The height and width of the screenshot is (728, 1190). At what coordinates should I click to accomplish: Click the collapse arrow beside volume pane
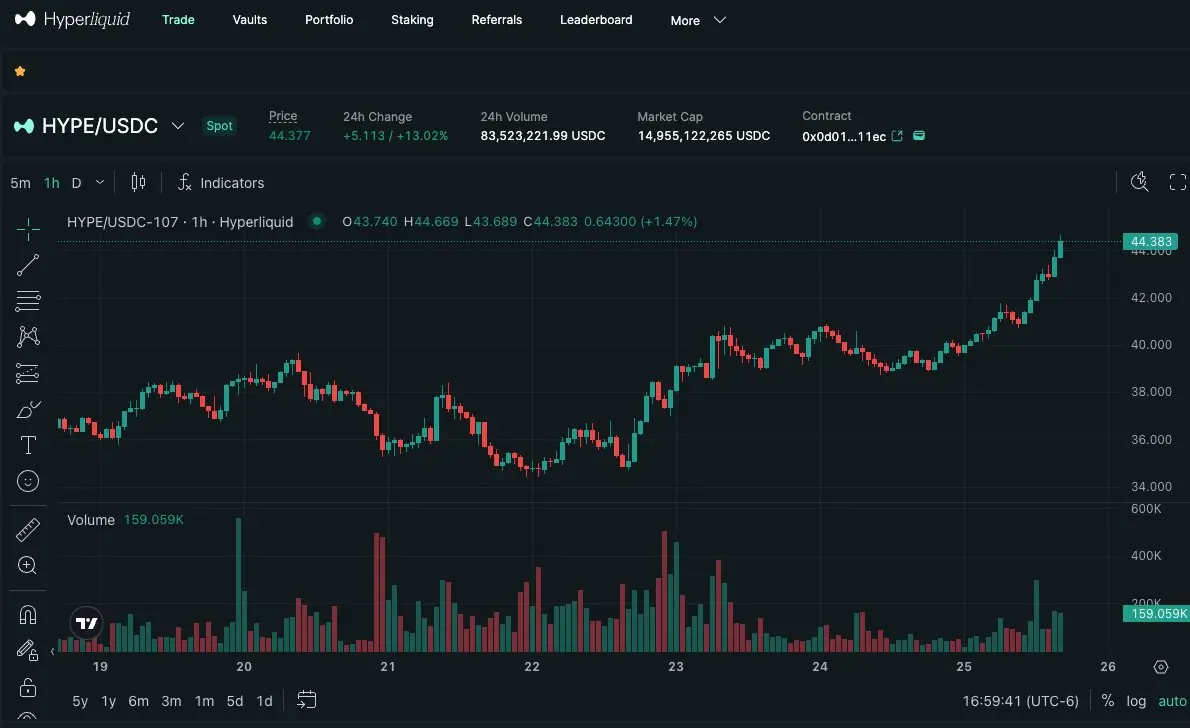(x=52, y=651)
